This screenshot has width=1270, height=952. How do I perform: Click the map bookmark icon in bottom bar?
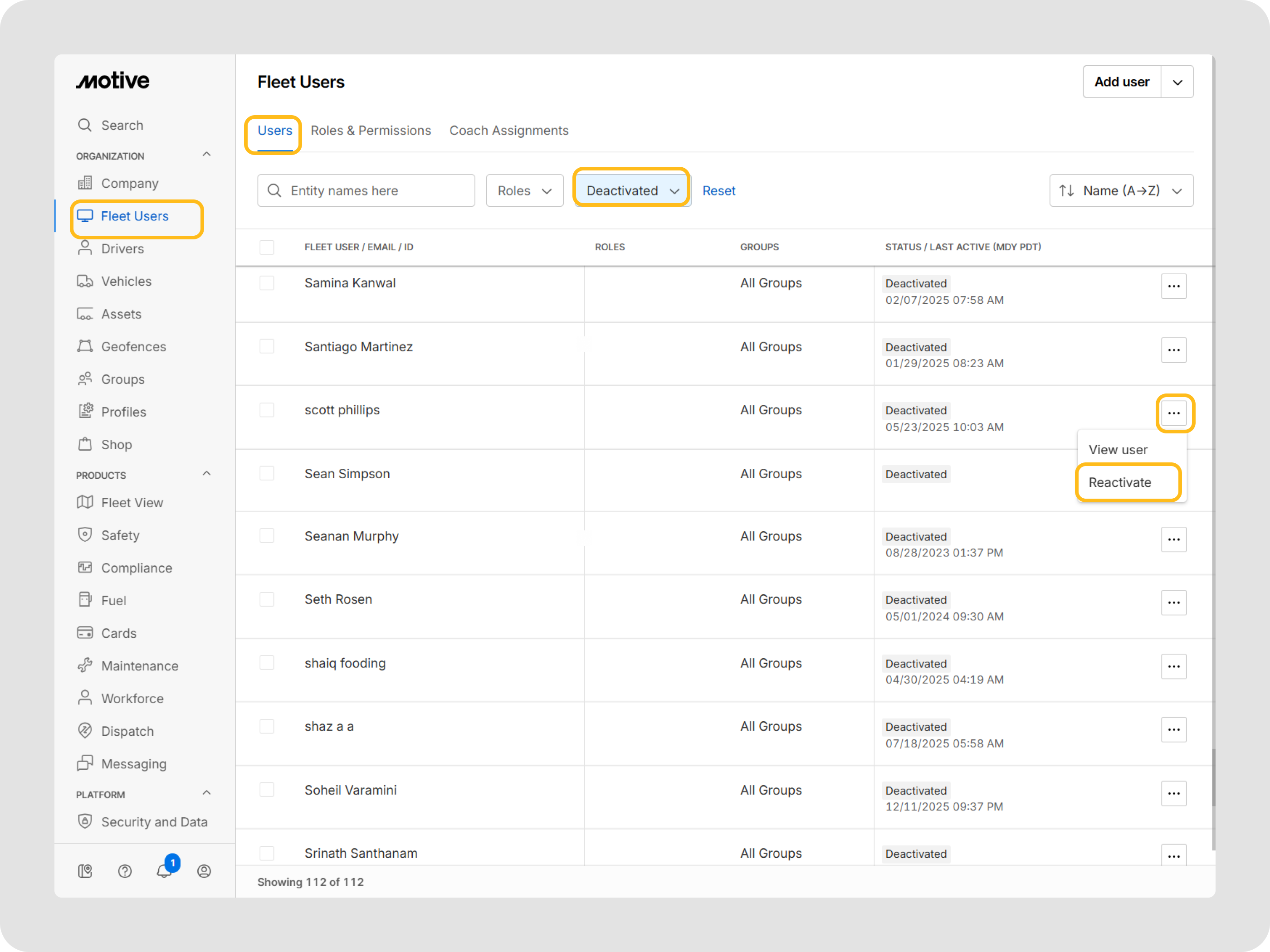click(85, 870)
